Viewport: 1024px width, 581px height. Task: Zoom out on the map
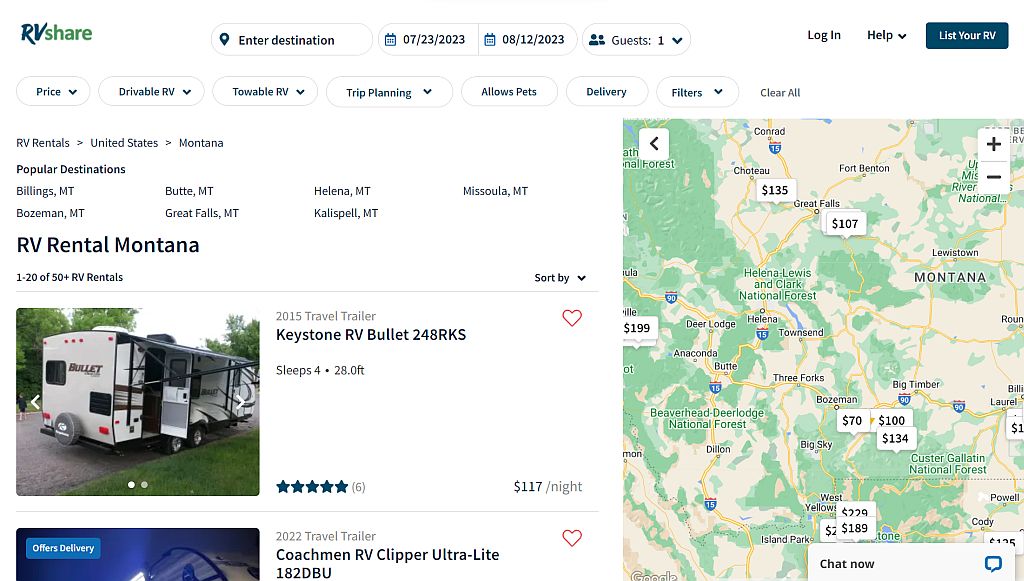click(x=993, y=177)
